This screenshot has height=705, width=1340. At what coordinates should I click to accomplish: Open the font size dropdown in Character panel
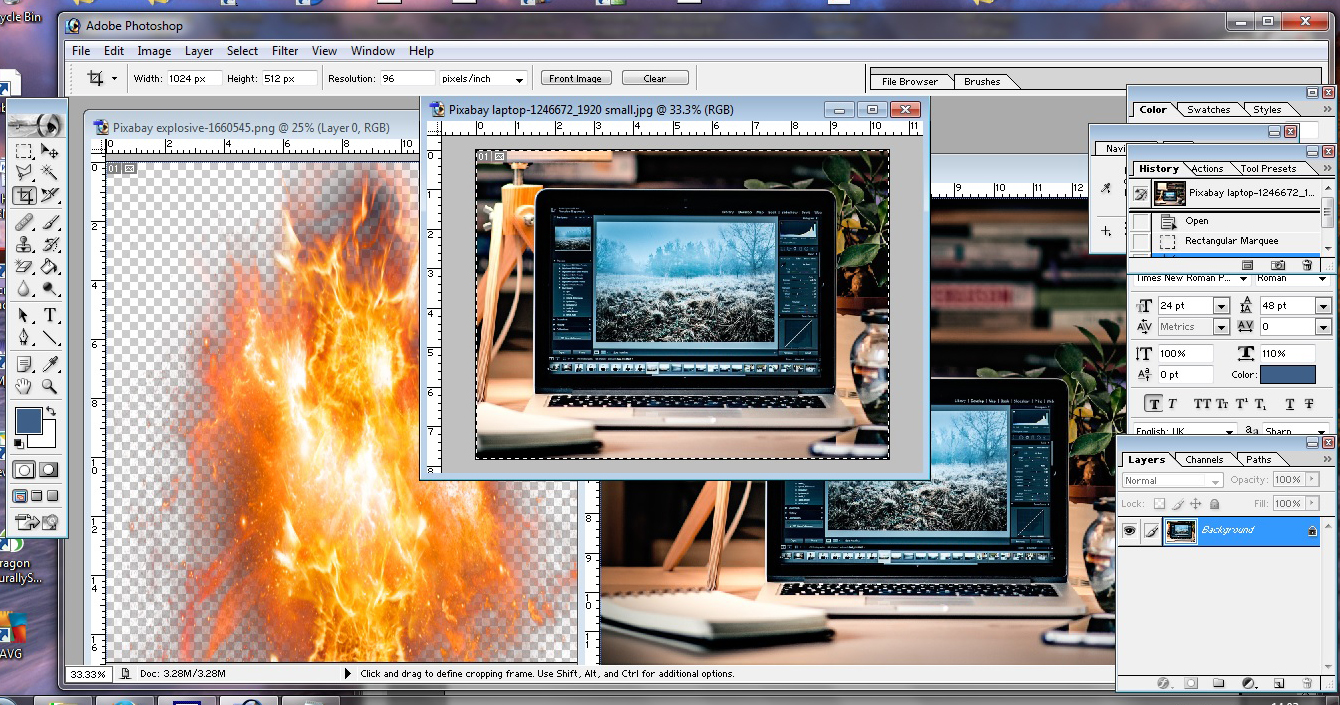(1221, 305)
